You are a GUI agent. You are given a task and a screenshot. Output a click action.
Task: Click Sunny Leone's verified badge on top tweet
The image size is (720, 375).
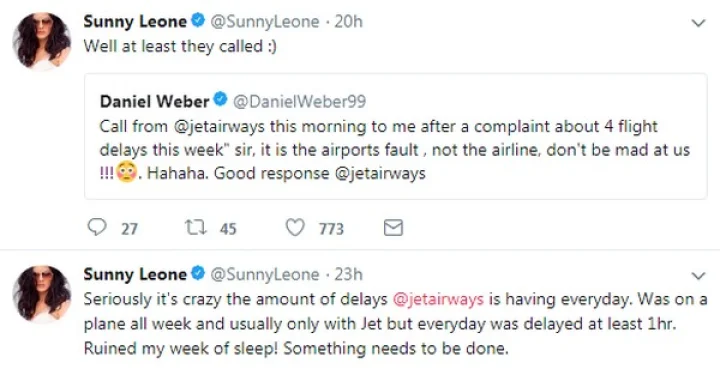(x=198, y=21)
